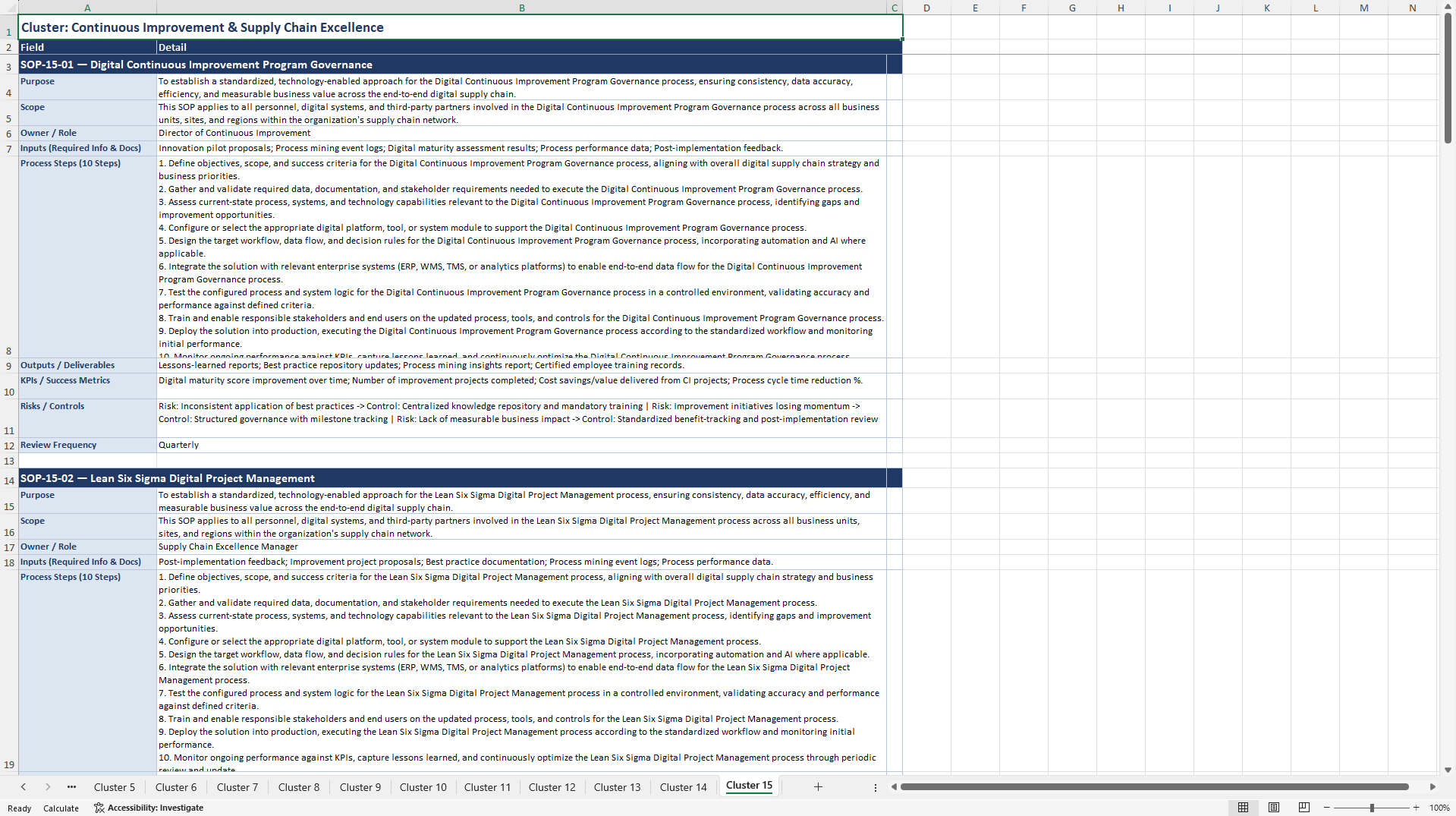Click 'Review Frequency' label cell
The height and width of the screenshot is (816, 1456).
click(x=87, y=445)
